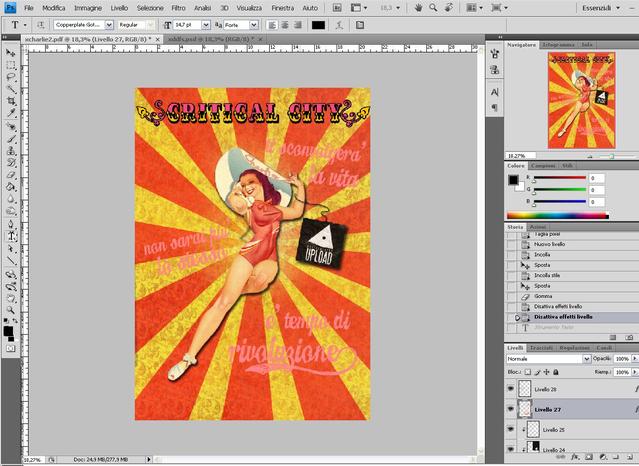The height and width of the screenshot is (466, 639).
Task: Select the Lasso tool
Action: [x=11, y=77]
